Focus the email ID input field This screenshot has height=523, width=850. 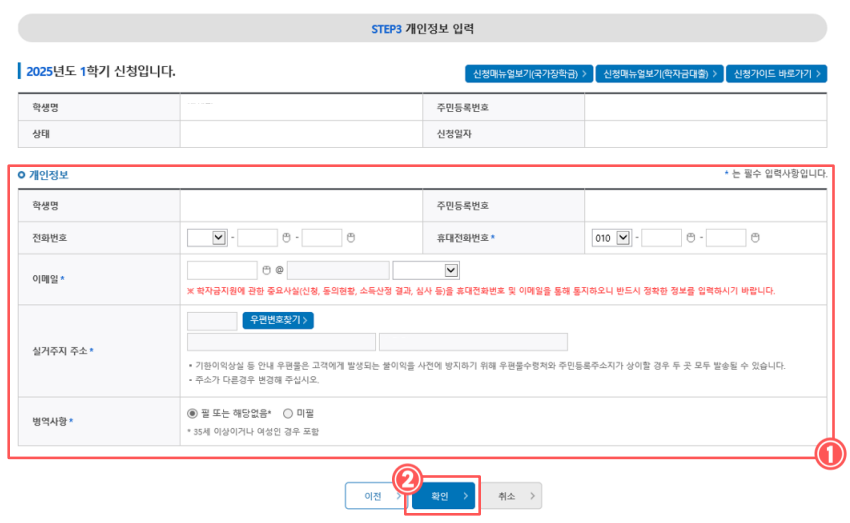point(222,270)
